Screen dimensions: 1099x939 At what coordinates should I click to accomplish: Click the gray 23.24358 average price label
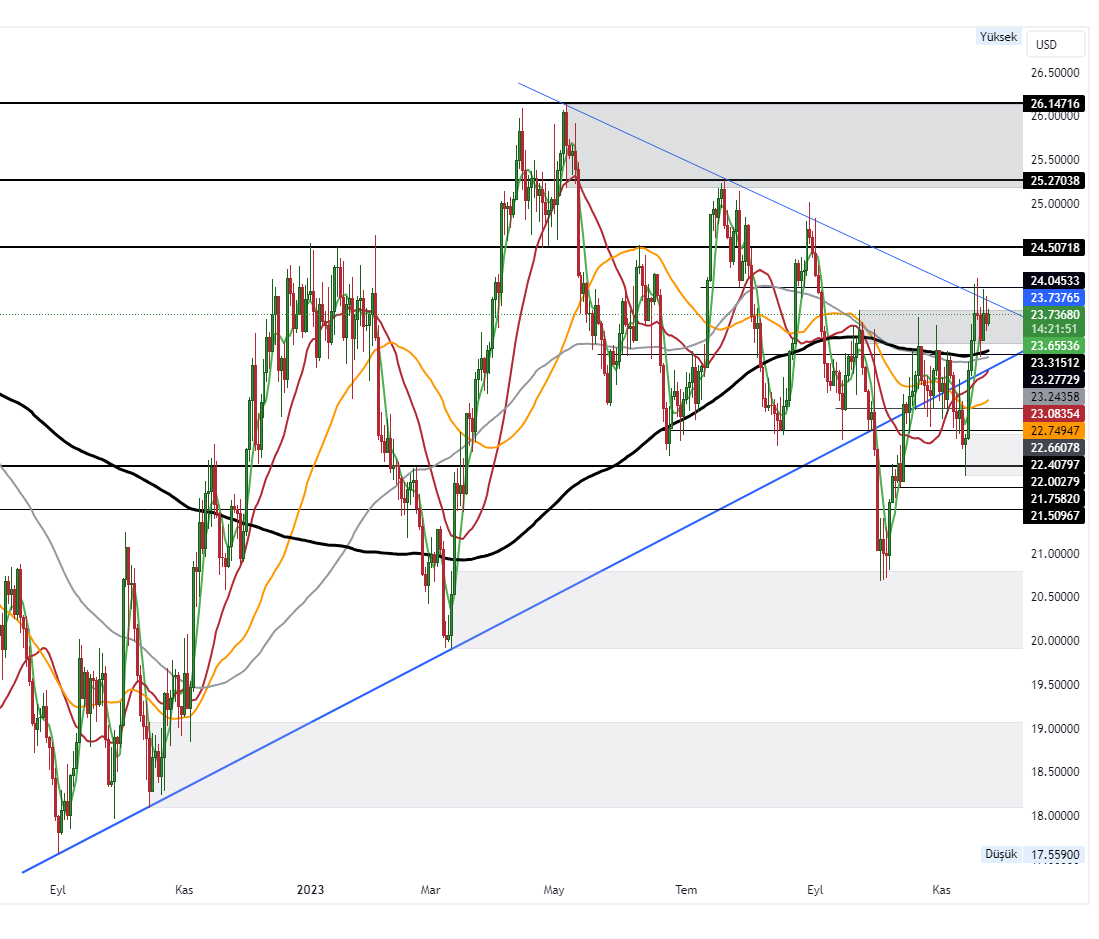click(x=1053, y=396)
